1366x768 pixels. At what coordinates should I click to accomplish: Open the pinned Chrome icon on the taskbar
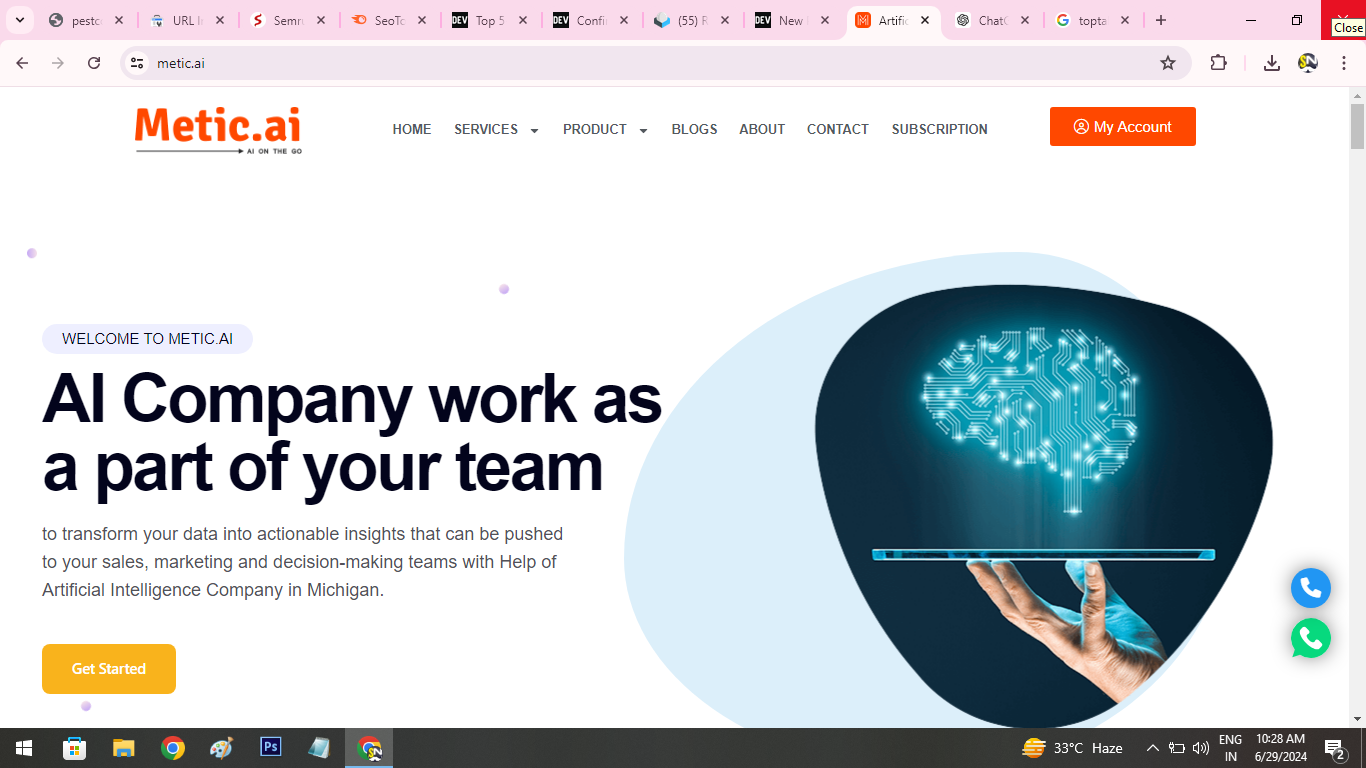pyautogui.click(x=172, y=748)
